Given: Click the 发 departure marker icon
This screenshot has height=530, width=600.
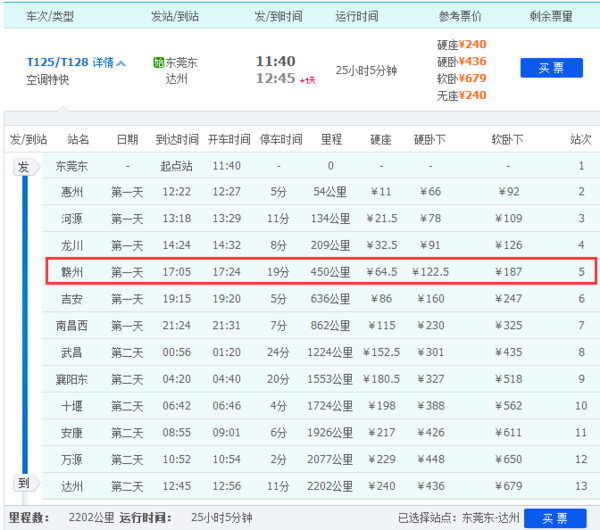Looking at the screenshot, I should [23, 167].
